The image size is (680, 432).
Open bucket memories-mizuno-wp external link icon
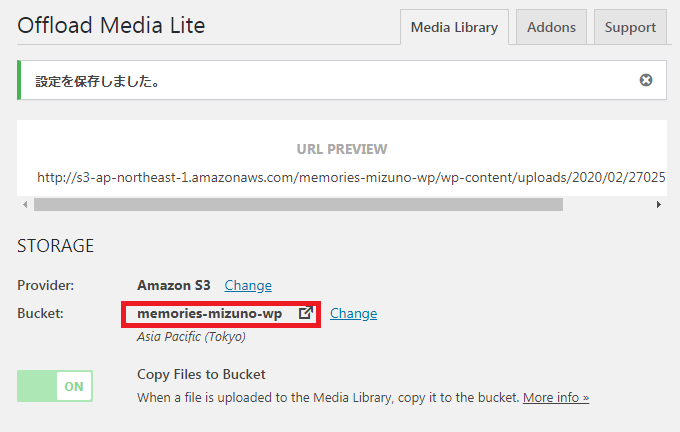click(306, 313)
